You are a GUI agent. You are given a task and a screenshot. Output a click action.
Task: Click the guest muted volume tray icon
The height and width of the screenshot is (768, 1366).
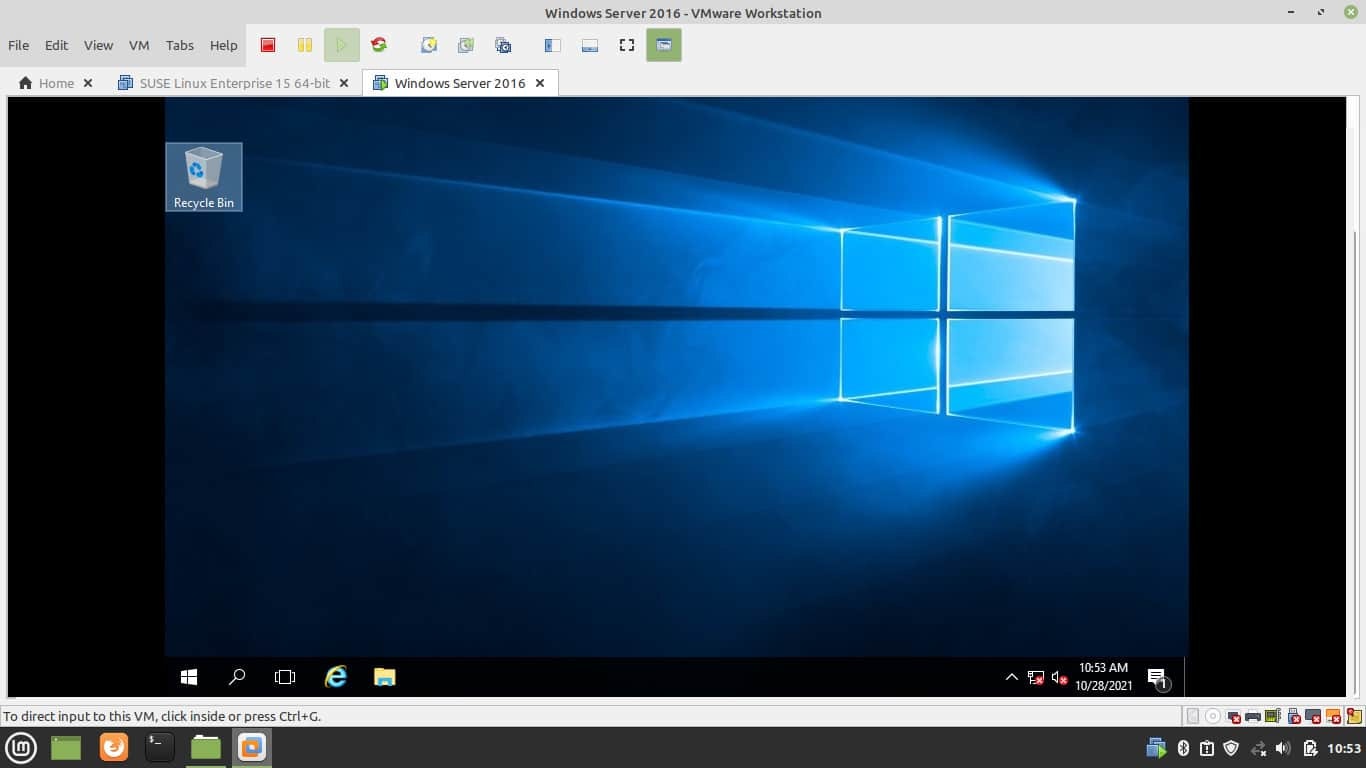coord(1059,677)
